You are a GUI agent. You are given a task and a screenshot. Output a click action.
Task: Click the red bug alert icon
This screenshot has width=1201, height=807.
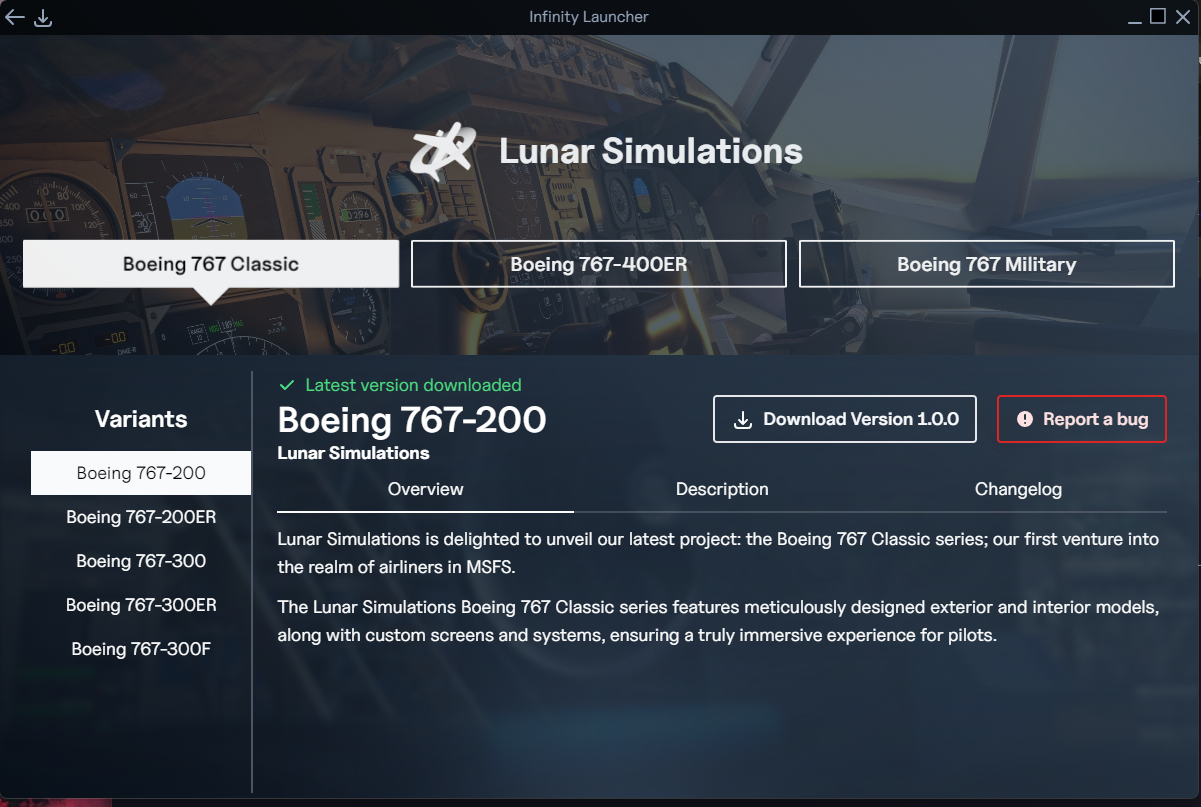pyautogui.click(x=1025, y=419)
